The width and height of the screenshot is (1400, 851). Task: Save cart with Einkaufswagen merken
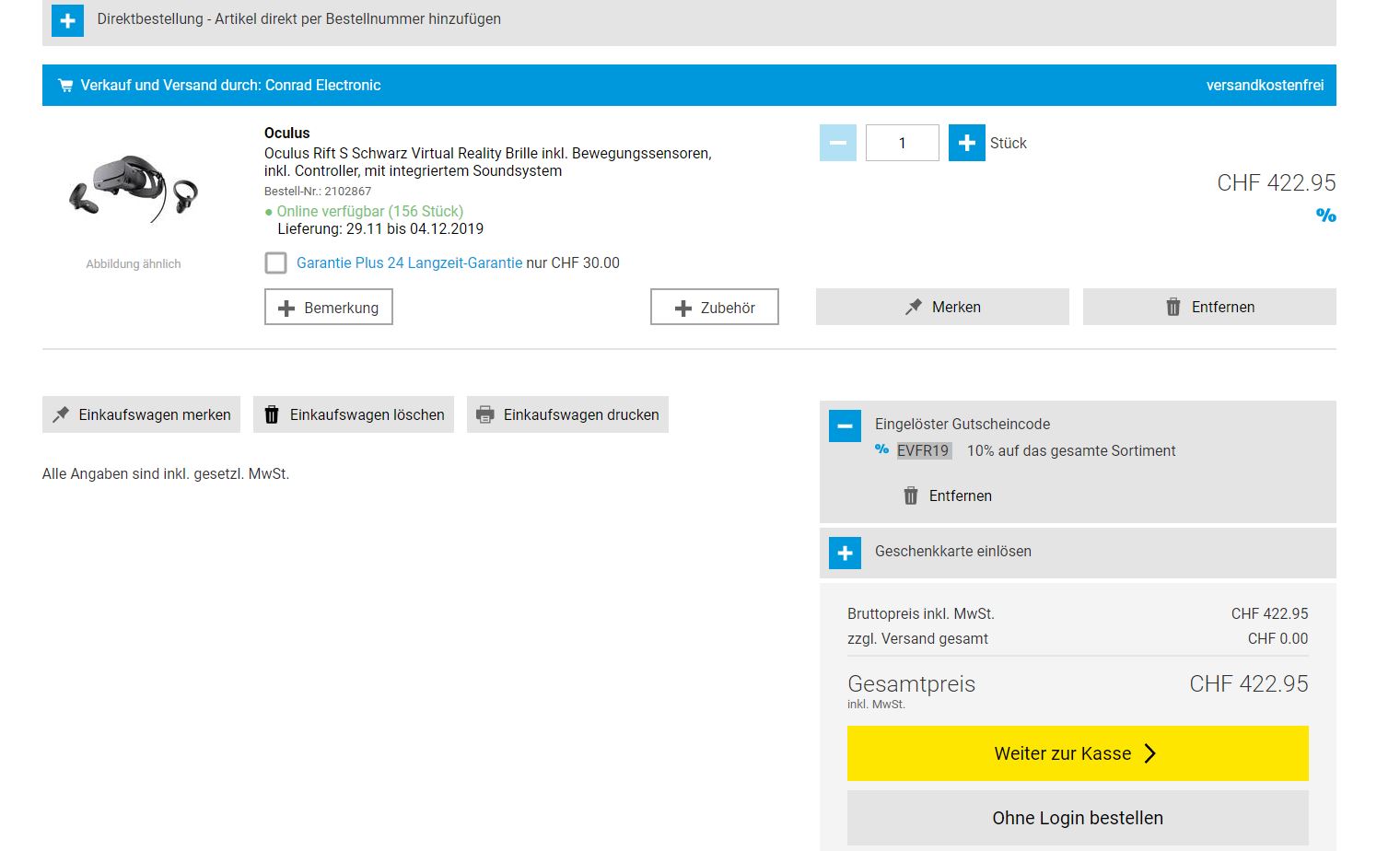[141, 415]
